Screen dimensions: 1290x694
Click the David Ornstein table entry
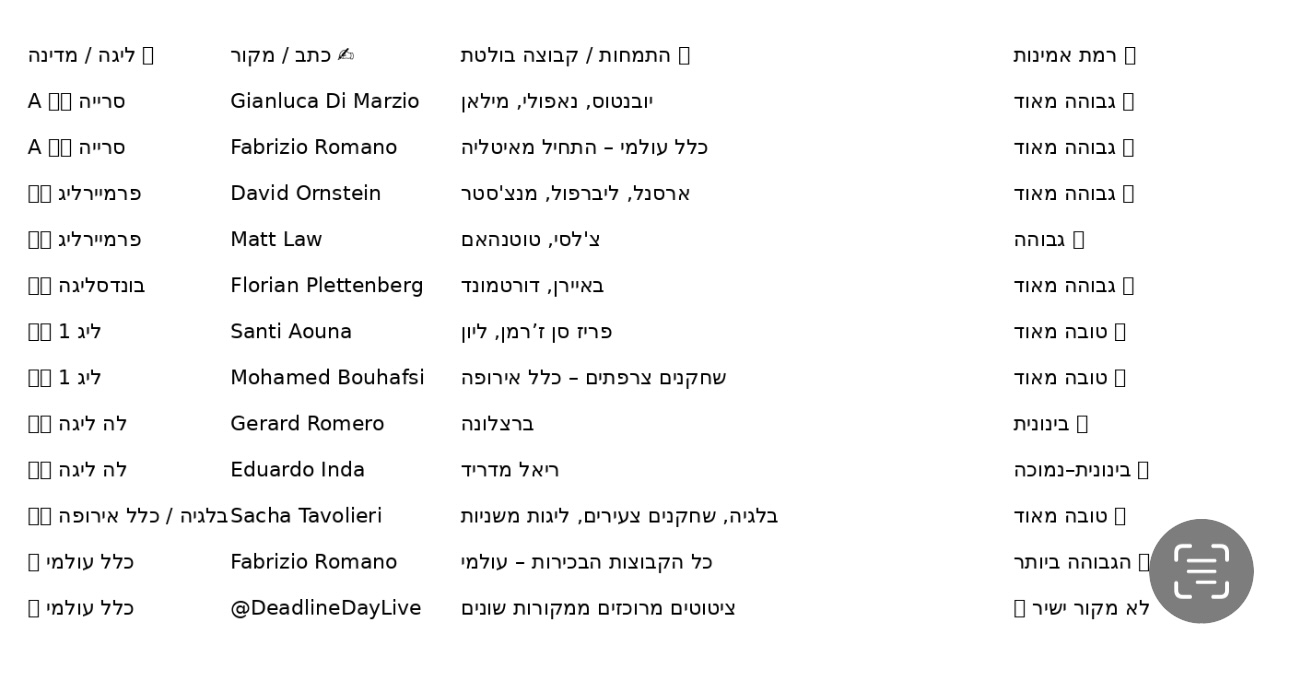[306, 193]
